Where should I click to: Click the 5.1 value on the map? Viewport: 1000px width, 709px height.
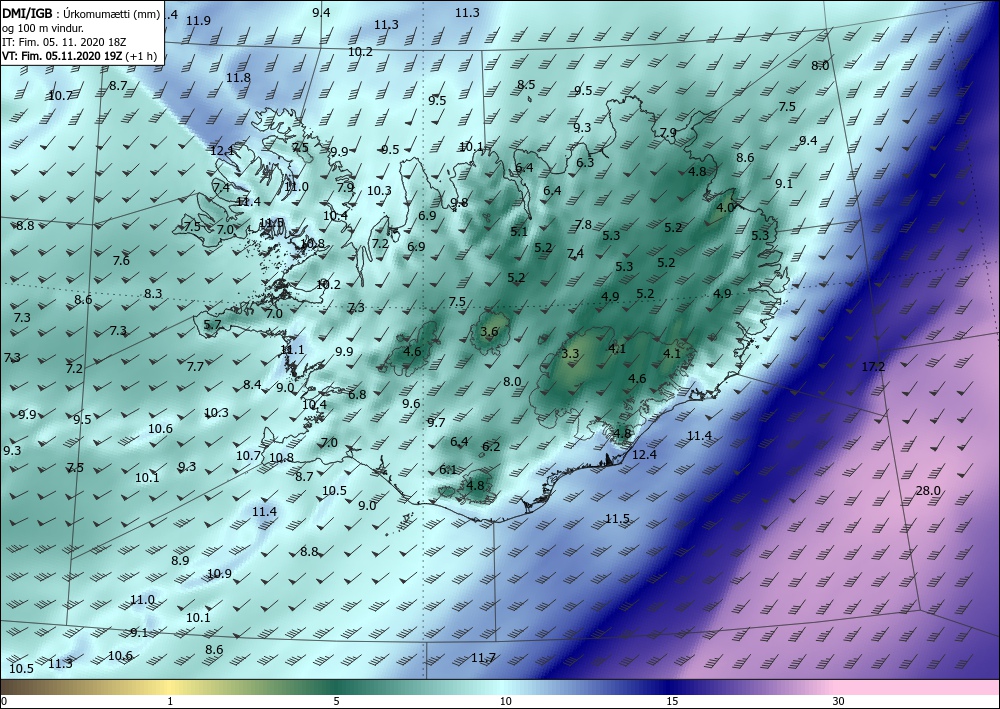519,231
